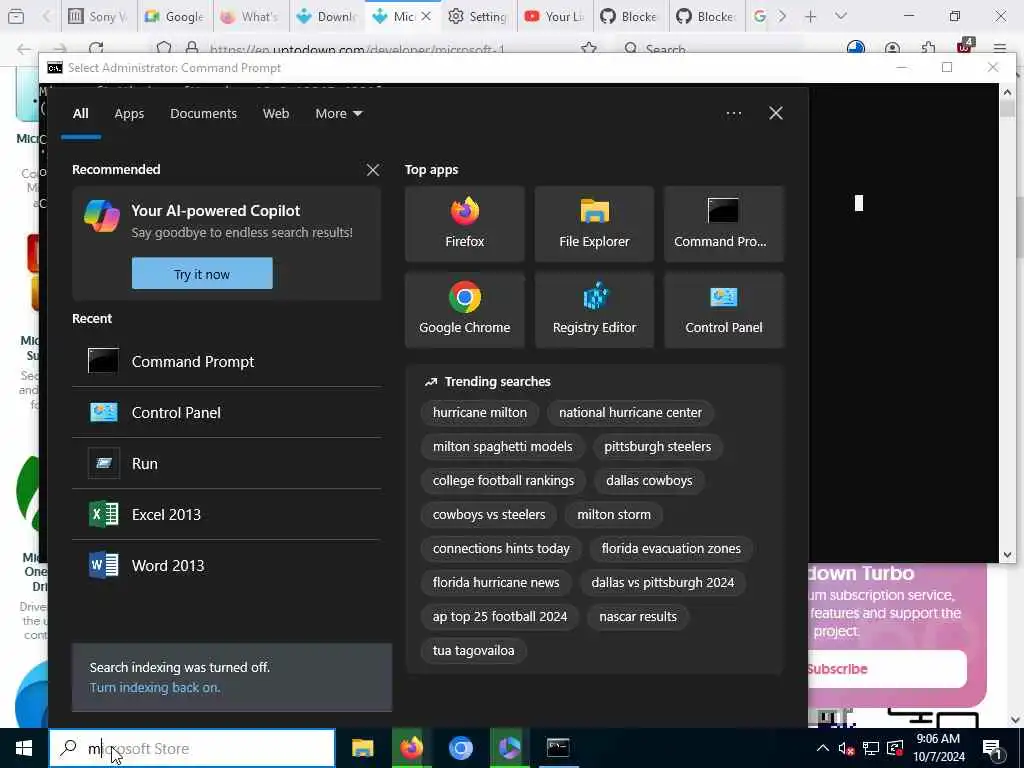Search trending florida evacuation zones
1024x768 pixels.
[x=671, y=548]
